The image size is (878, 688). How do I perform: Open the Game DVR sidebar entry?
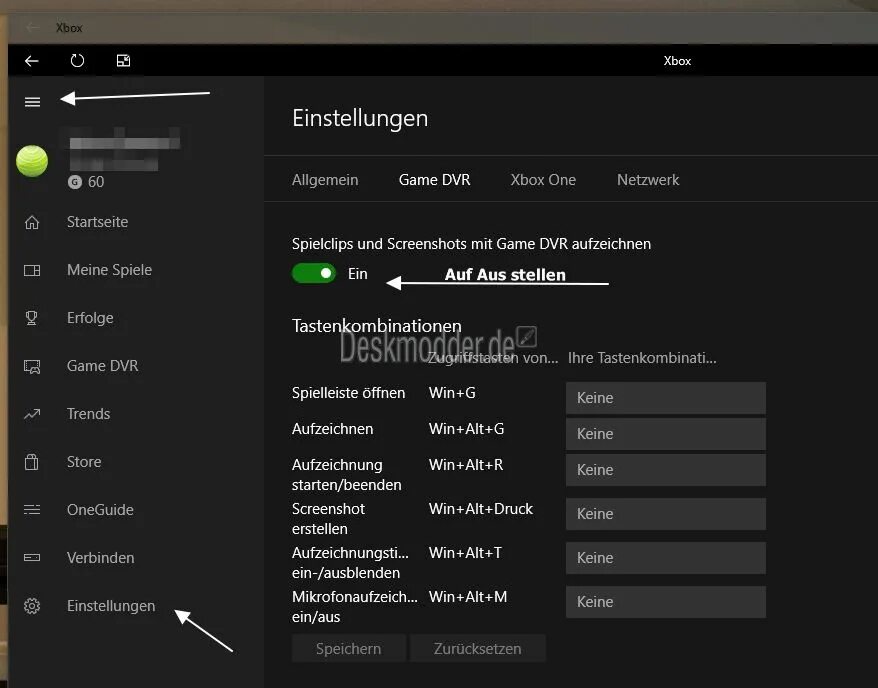coord(102,366)
